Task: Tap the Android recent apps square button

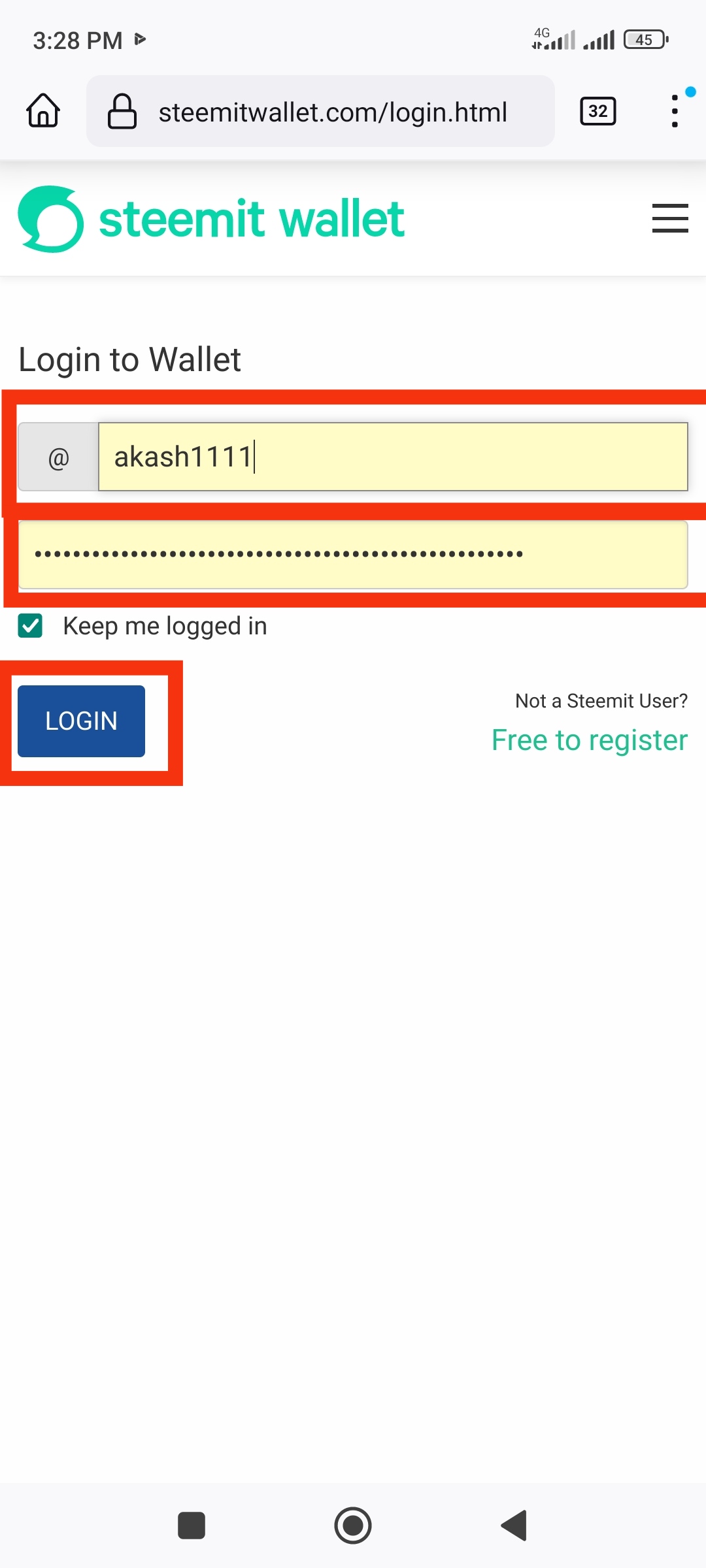Action: [x=192, y=1526]
